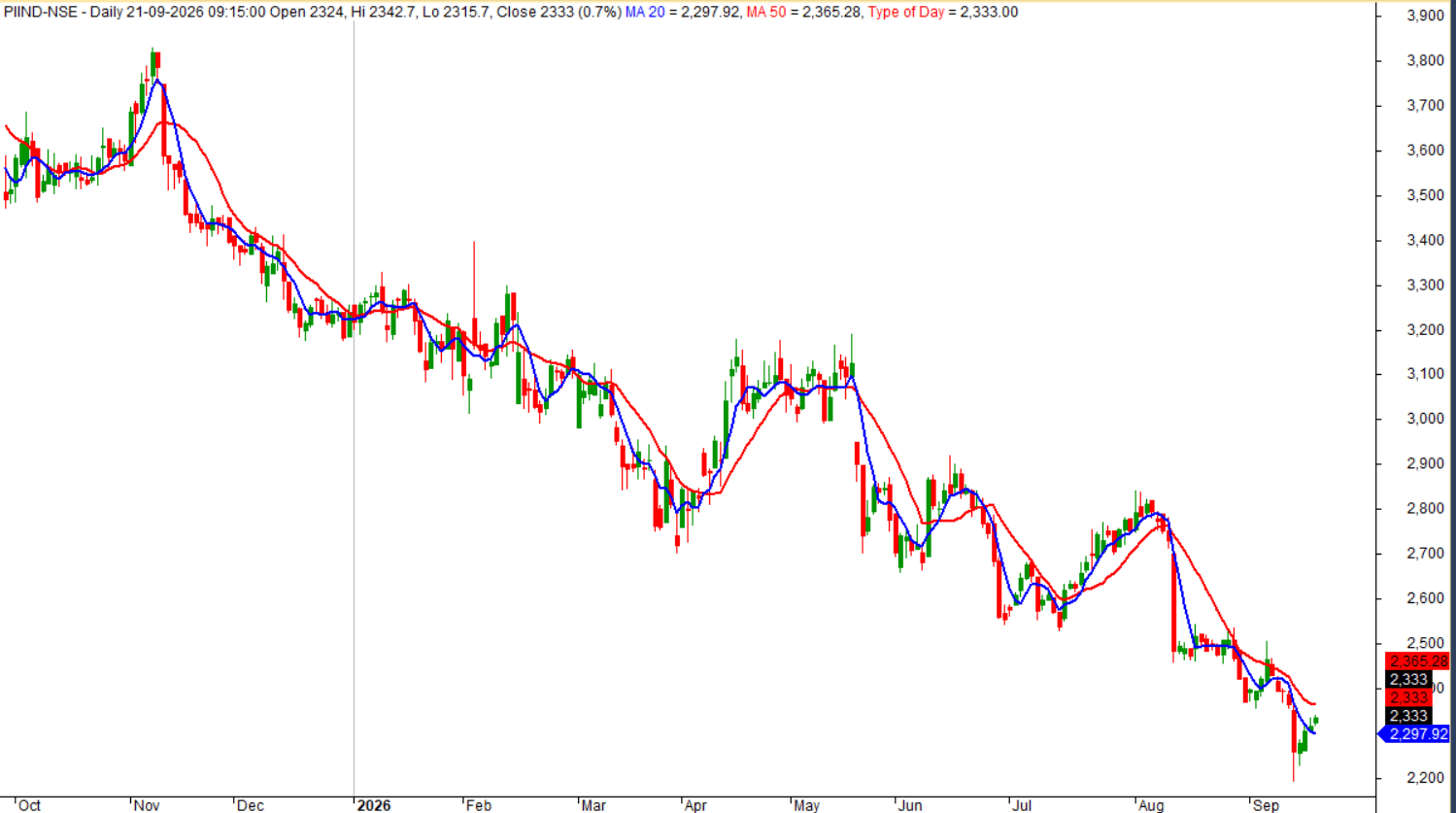
Task: Select the 2,600 price axis label
Action: click(1425, 598)
